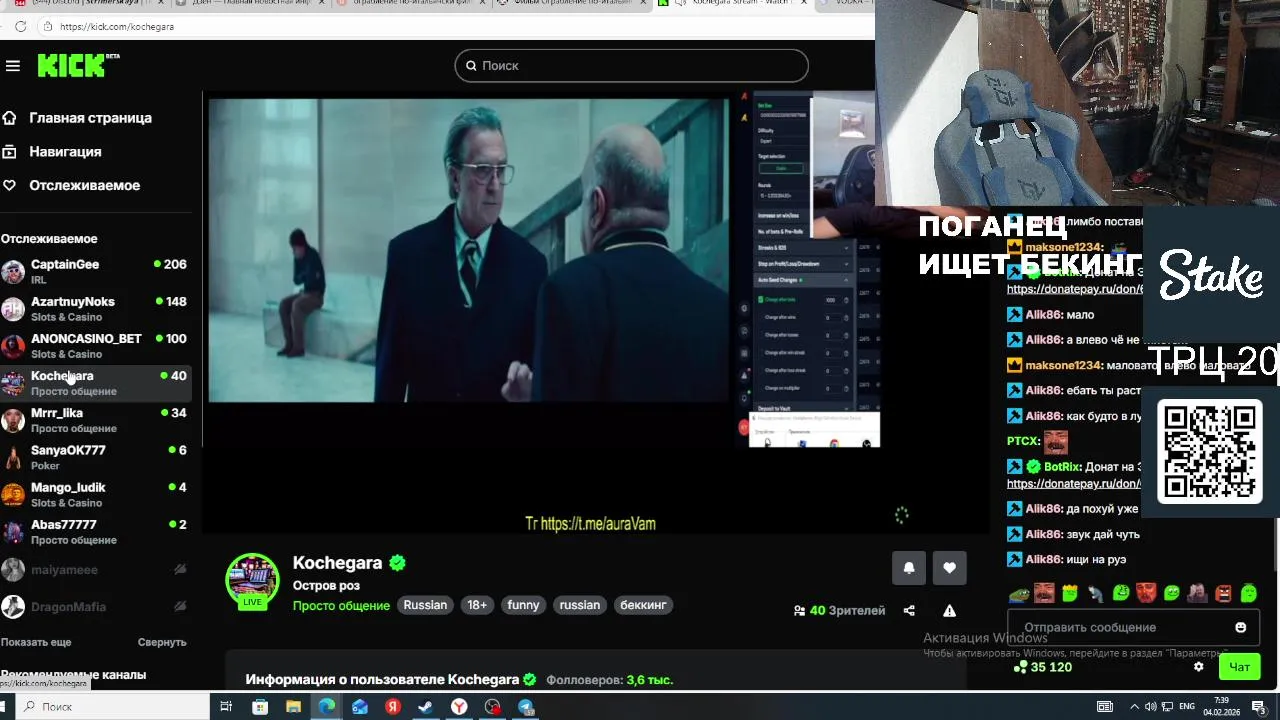This screenshot has height=720, width=1280.
Task: Open Отслеживаемое heart icon in sidebar
Action: tap(9, 186)
